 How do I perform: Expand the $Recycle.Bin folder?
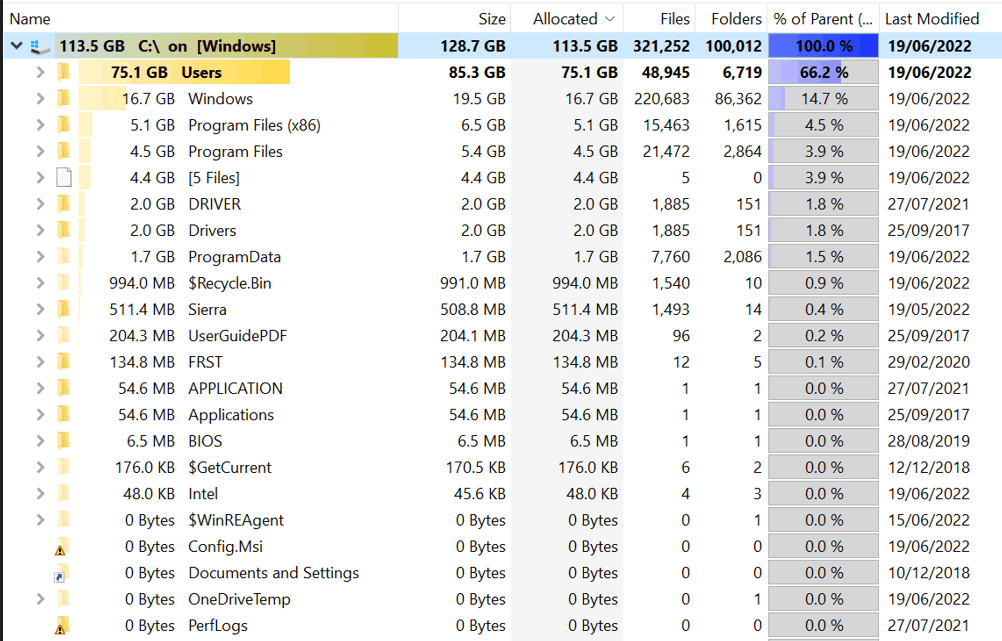(40, 283)
